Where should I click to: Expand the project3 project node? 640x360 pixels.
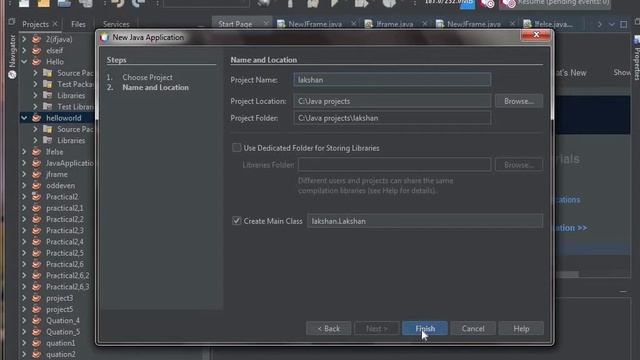point(24,298)
